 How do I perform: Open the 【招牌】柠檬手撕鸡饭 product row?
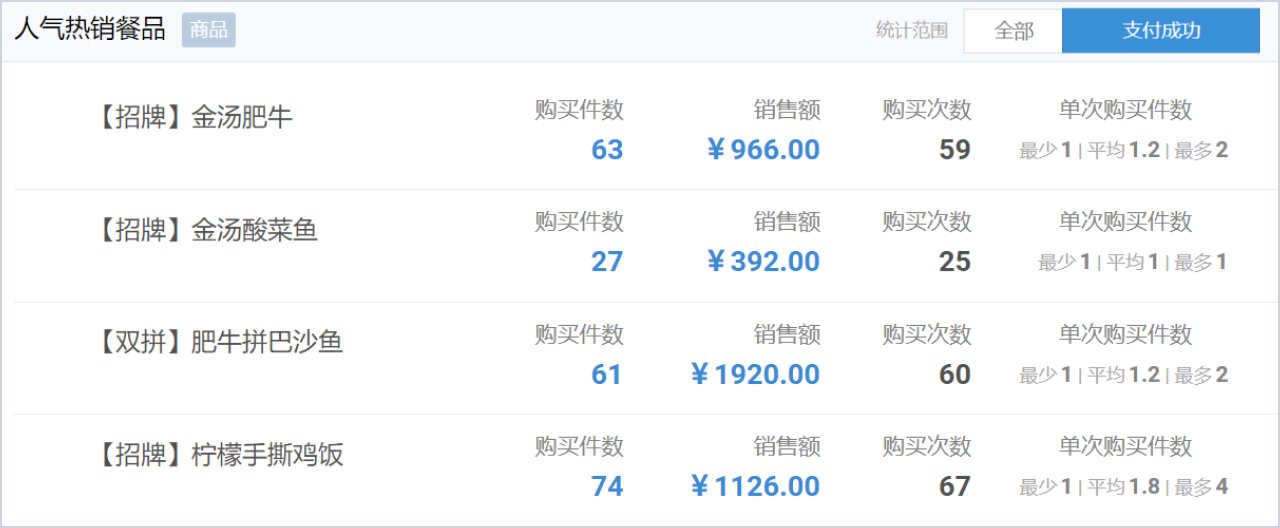tap(219, 456)
